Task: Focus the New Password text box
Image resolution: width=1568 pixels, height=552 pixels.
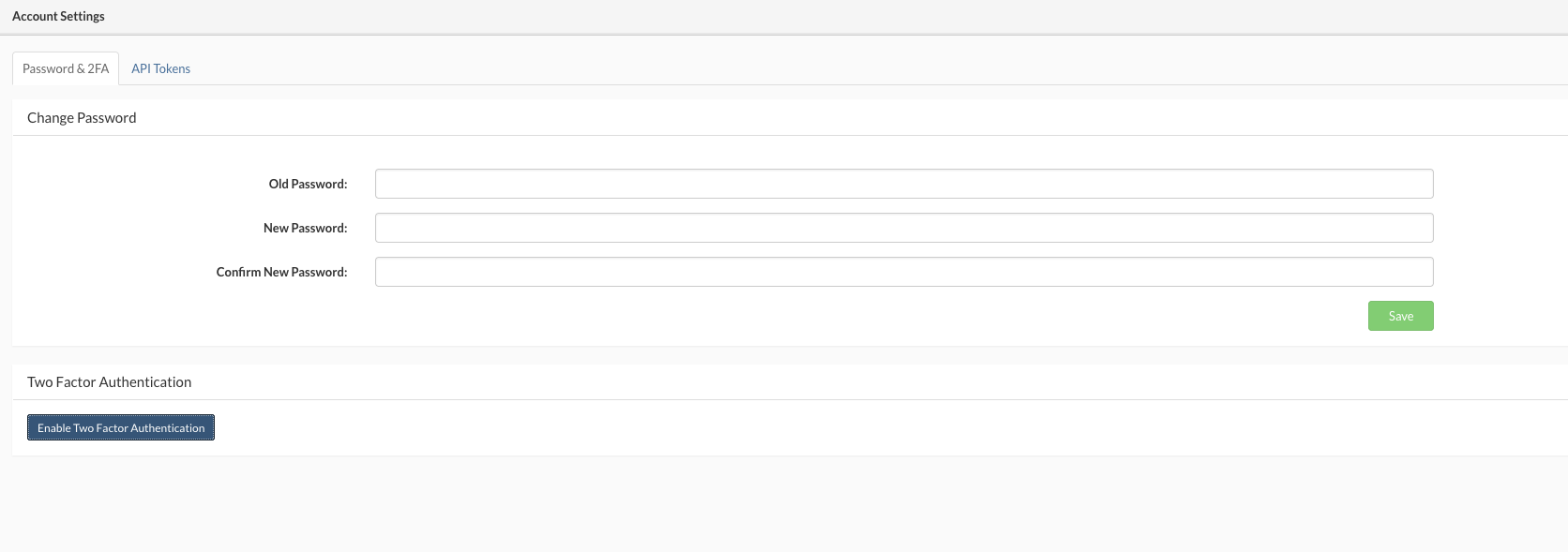Action: coord(903,228)
